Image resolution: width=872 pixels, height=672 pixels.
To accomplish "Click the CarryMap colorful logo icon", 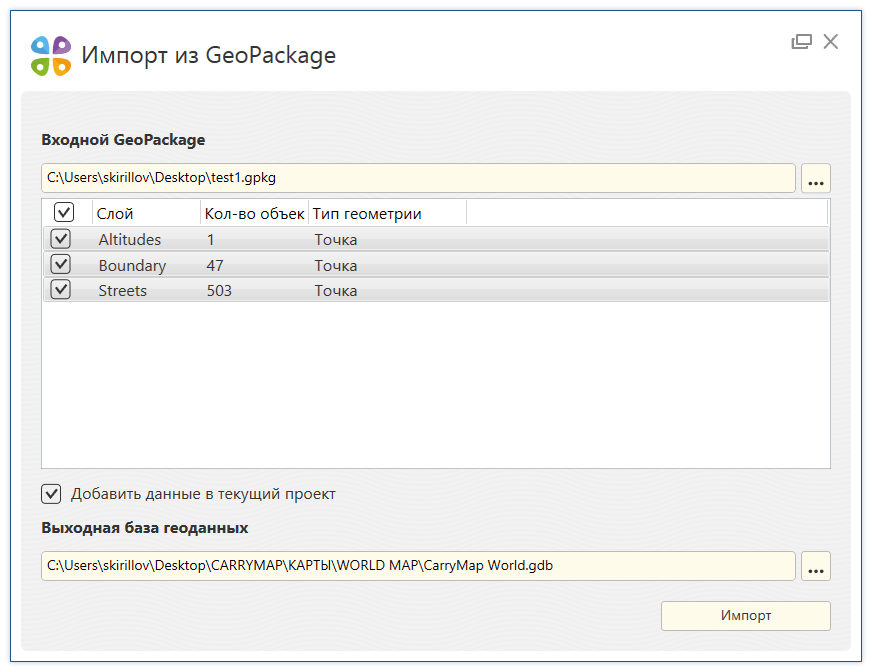I will (x=51, y=56).
